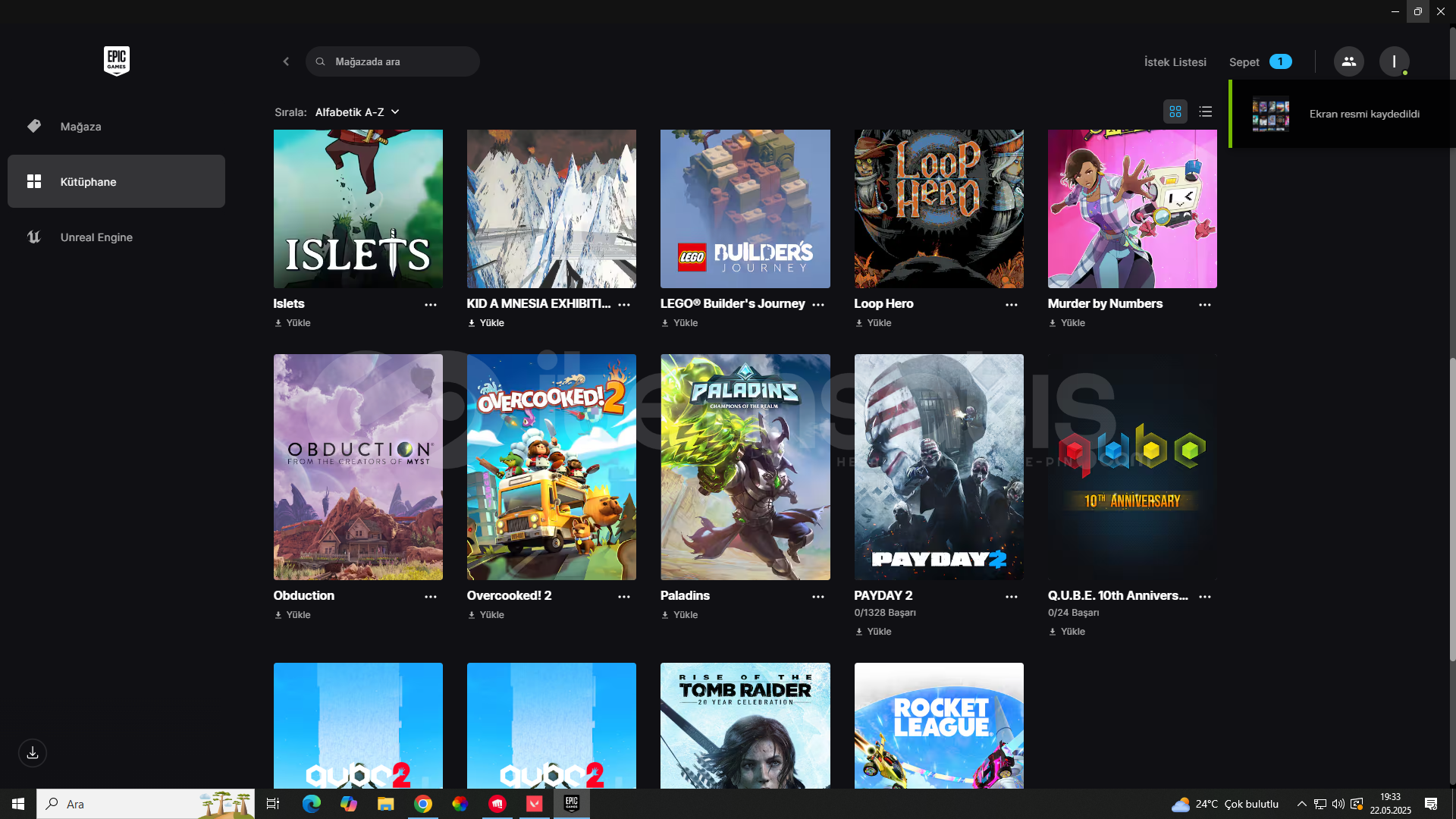The height and width of the screenshot is (819, 1456).
Task: Open the Mağaza store section
Action: [116, 127]
